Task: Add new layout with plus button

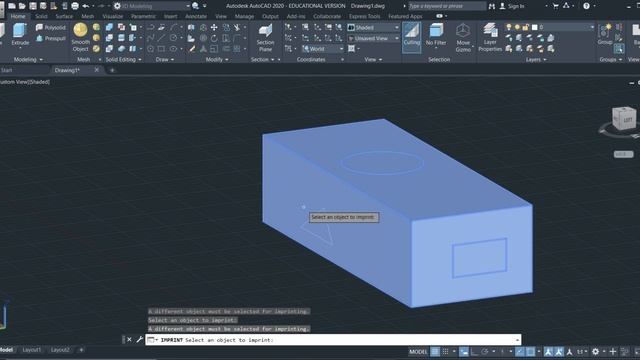Action: click(81, 350)
